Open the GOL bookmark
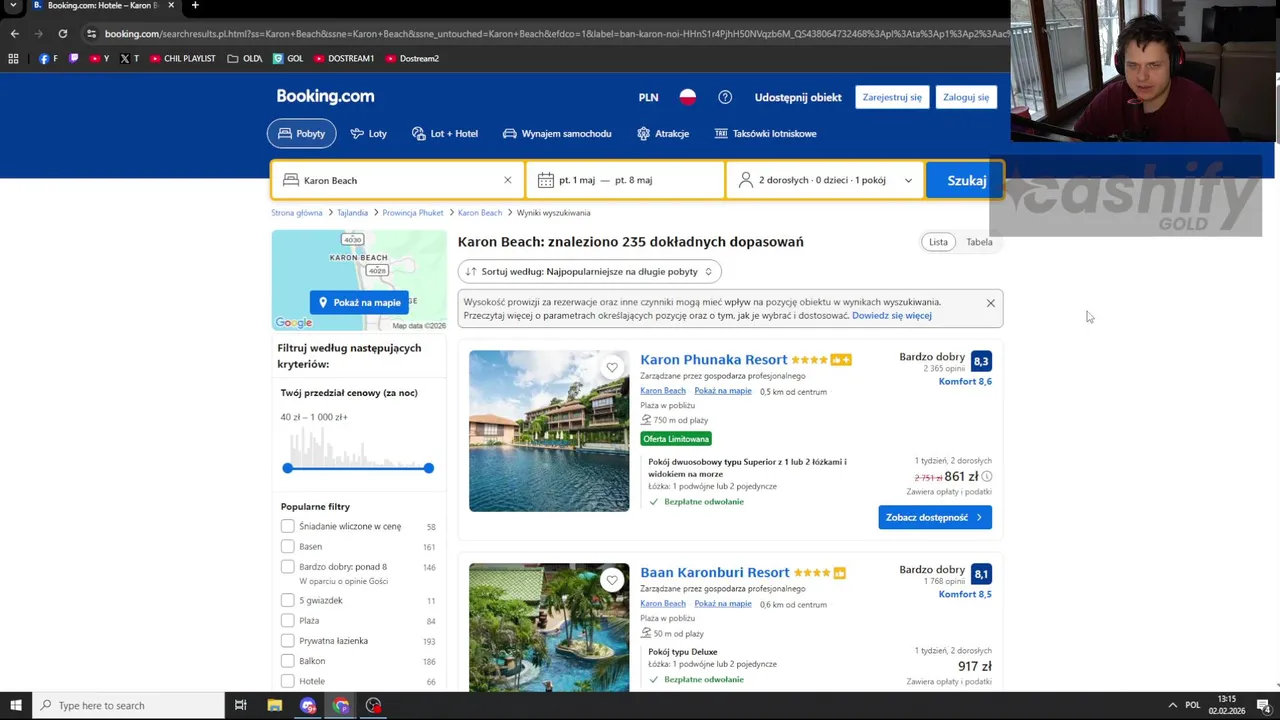1280x720 pixels. 288,58
